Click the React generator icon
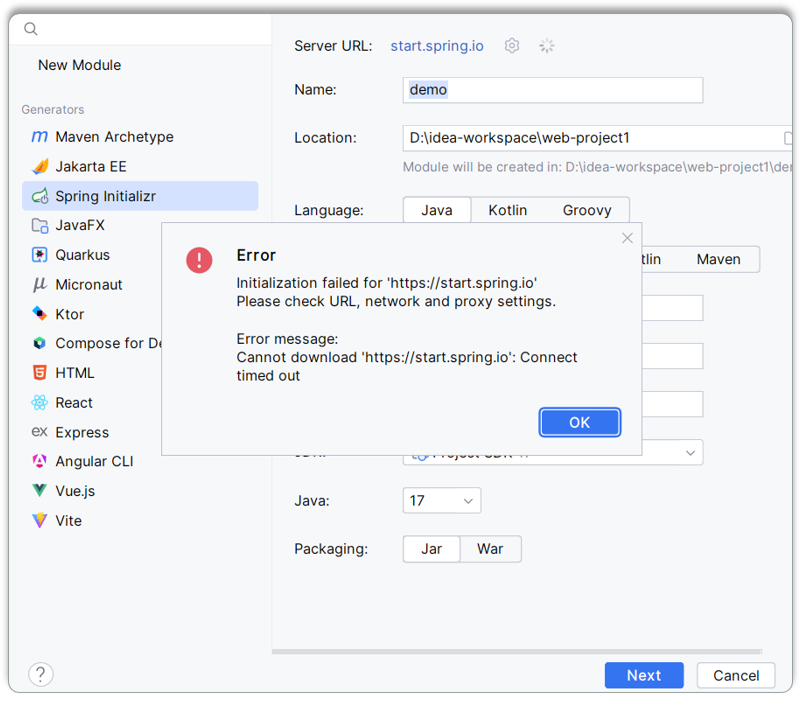The image size is (802, 703). [x=39, y=403]
